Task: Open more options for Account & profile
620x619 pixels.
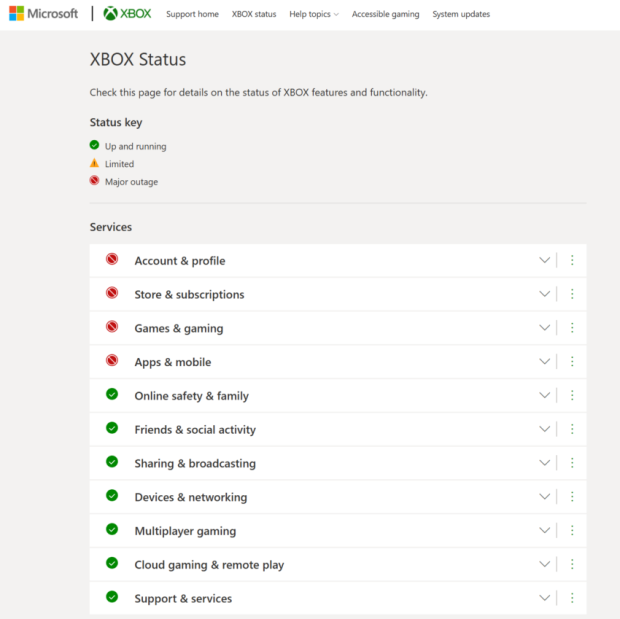Action: (x=572, y=260)
